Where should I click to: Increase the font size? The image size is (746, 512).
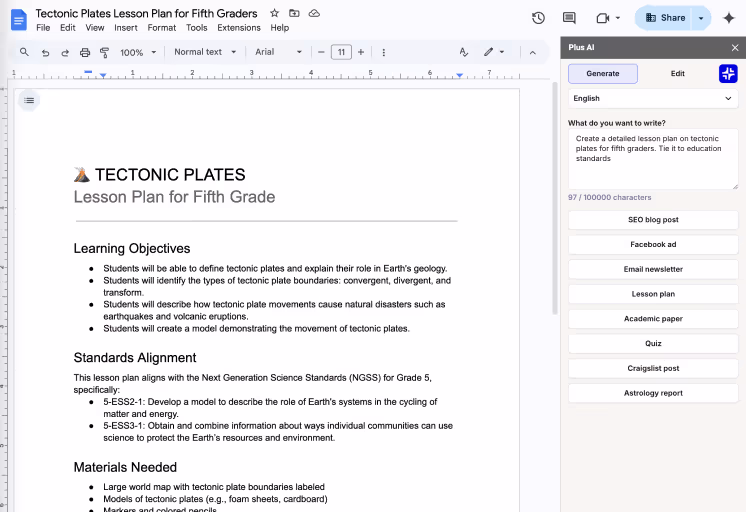pyautogui.click(x=361, y=52)
